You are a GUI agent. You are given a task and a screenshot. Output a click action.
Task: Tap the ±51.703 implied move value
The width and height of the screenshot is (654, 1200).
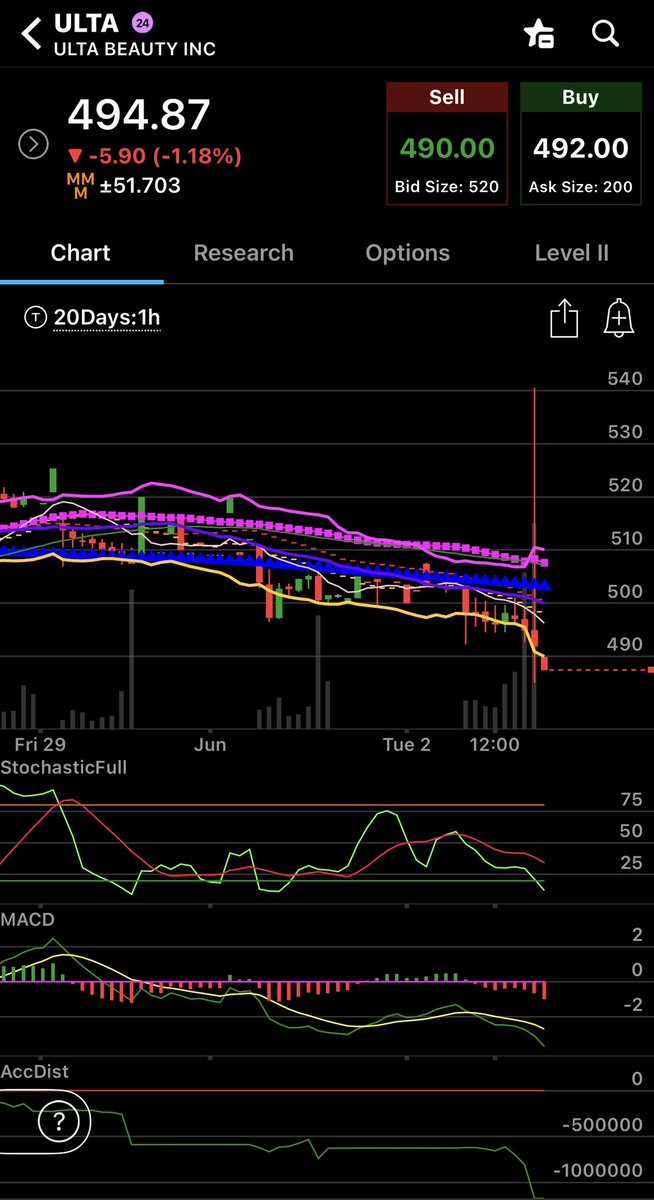click(x=140, y=186)
